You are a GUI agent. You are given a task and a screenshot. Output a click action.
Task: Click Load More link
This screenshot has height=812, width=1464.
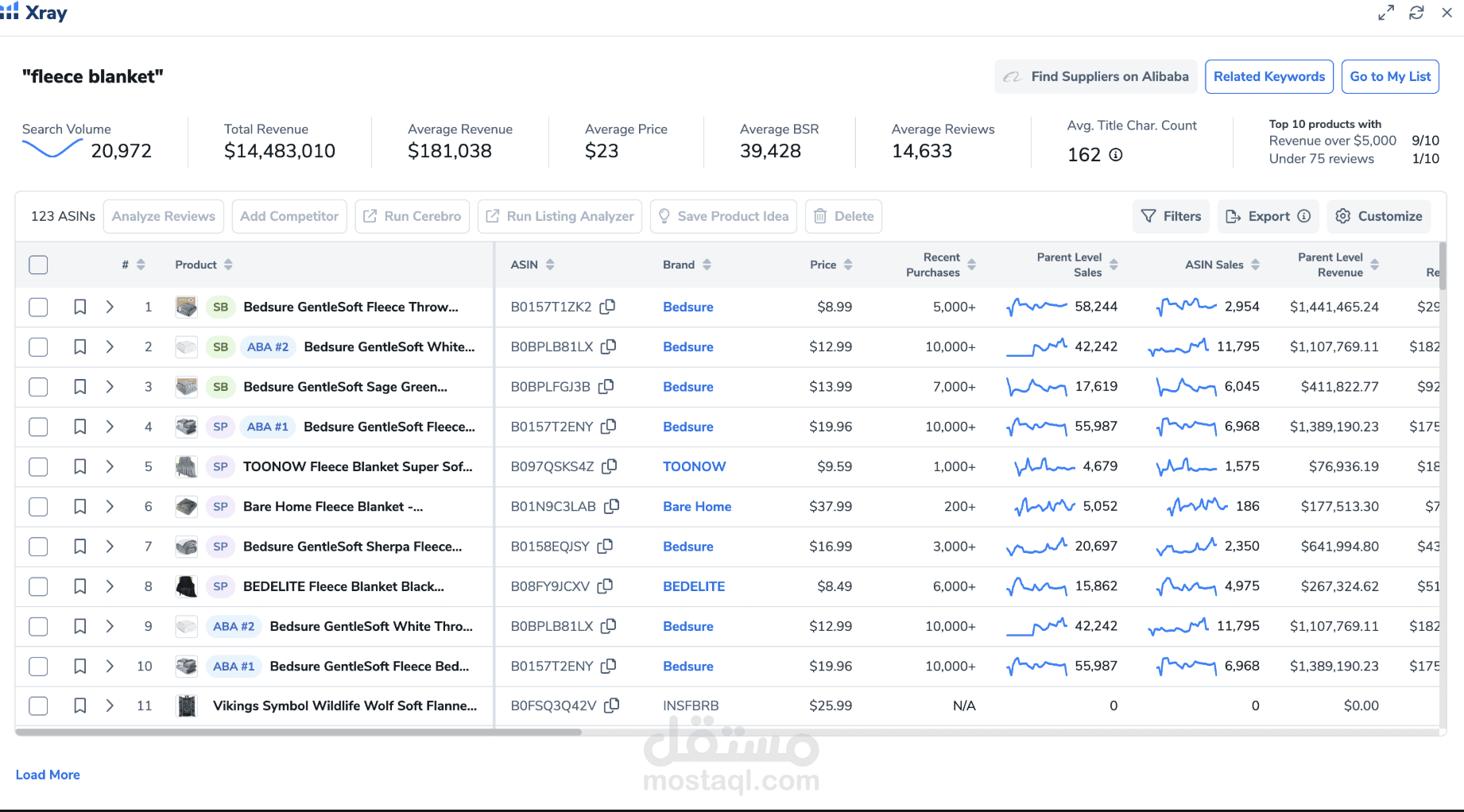pyautogui.click(x=48, y=775)
